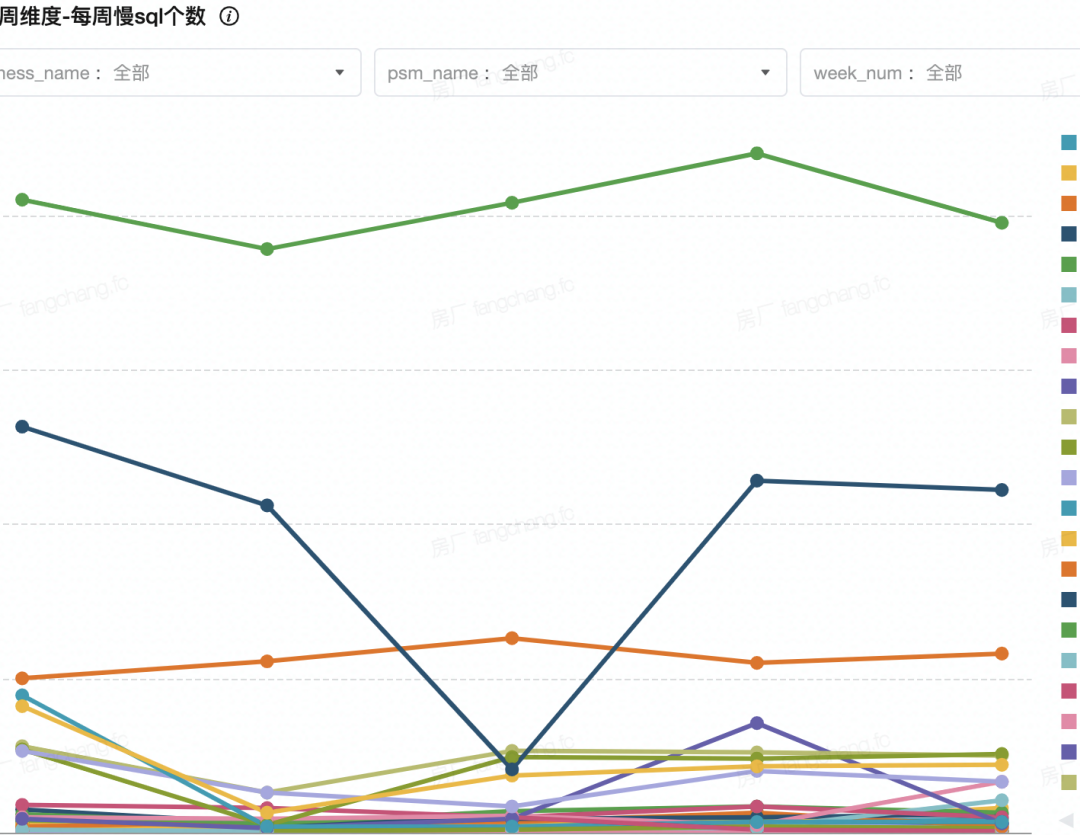The image size is (1080, 835).
Task: Toggle the topmost teal legend series
Action: coord(1068,142)
